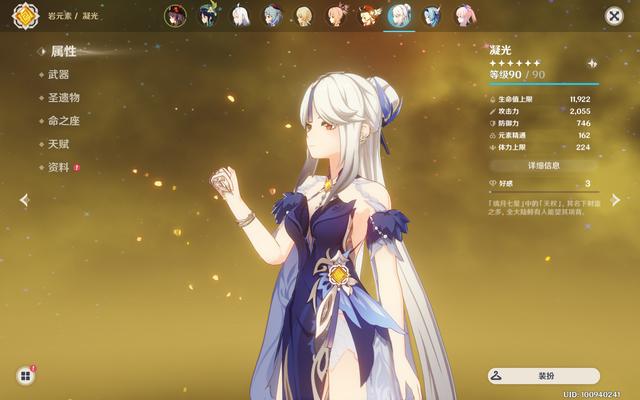Choose the blonde-haired character avatar
The width and height of the screenshot is (640, 400).
point(304,16)
